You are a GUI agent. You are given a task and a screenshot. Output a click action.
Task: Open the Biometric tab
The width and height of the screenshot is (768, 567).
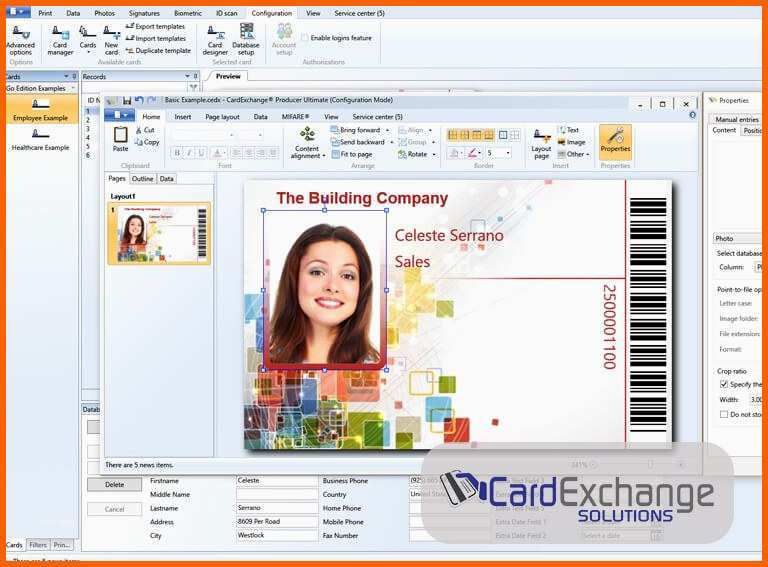(188, 13)
